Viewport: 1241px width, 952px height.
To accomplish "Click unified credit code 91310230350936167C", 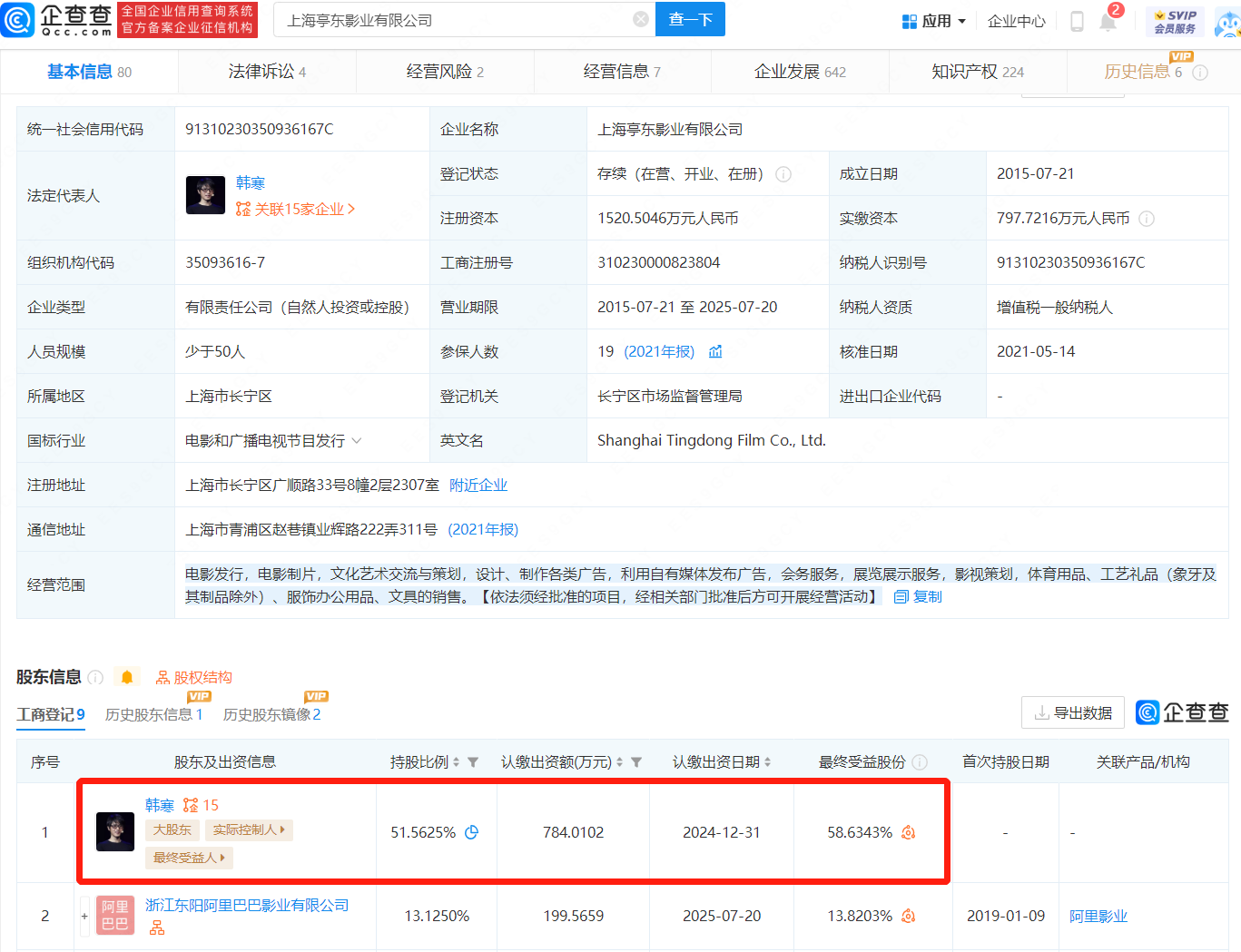I will coord(260,130).
